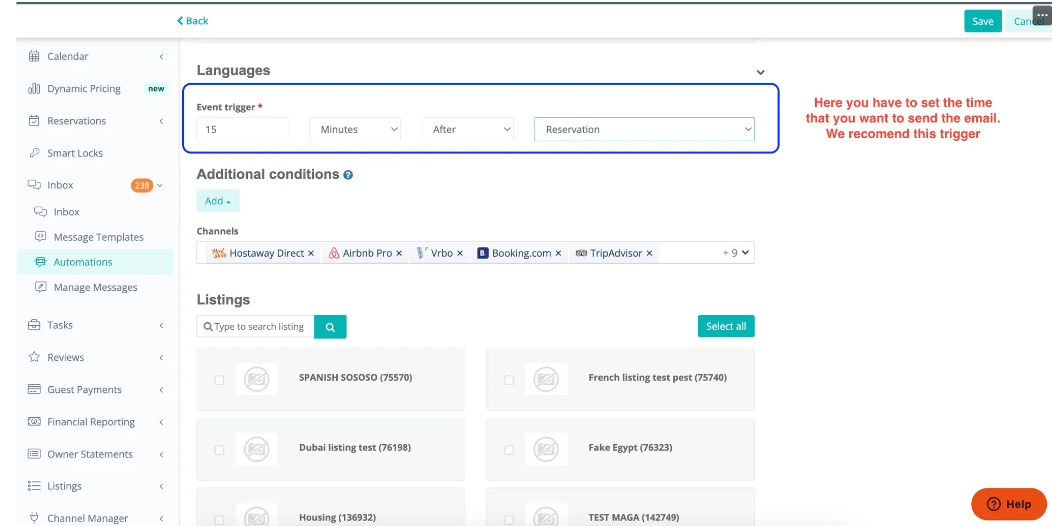The image size is (1052, 526).
Task: Select the French listing test pest checkbox
Action: [509, 380]
